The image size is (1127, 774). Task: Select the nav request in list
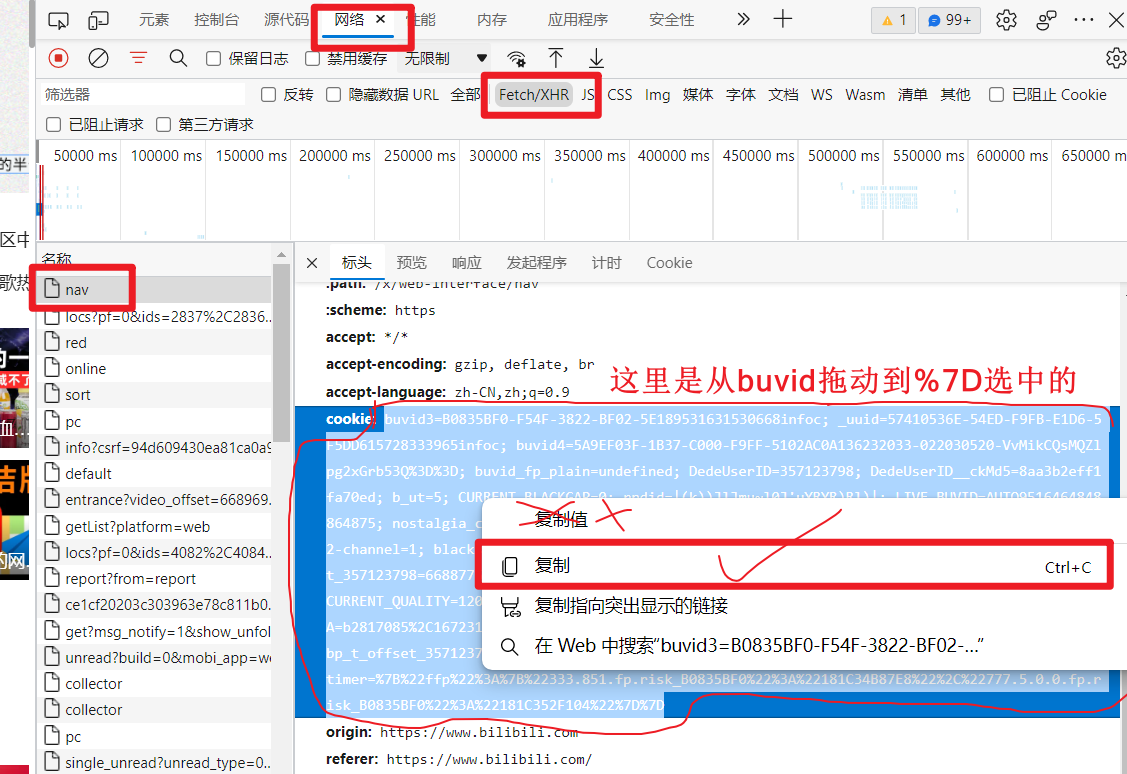point(77,290)
